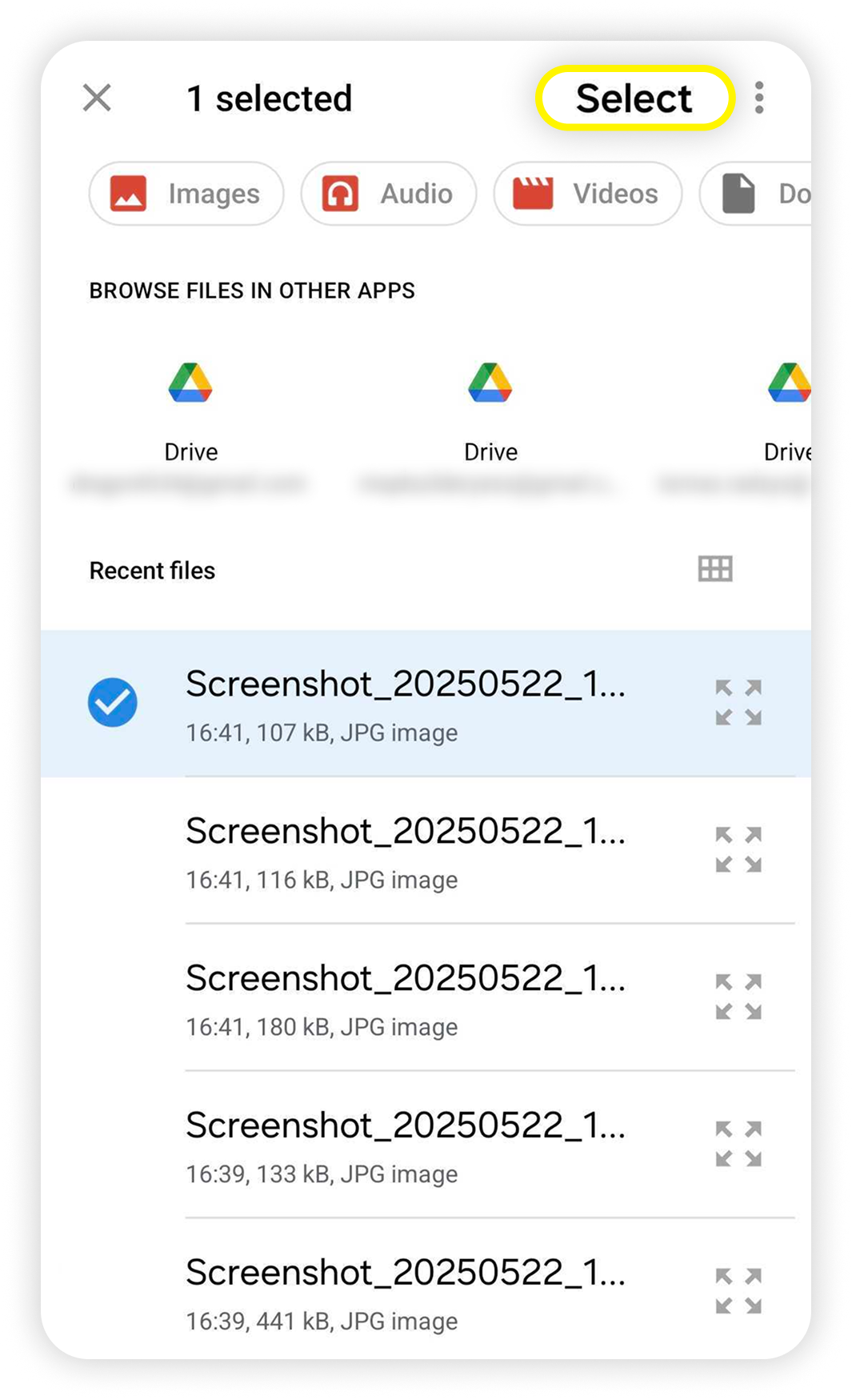Select the 116 kB screenshot file

click(x=426, y=851)
